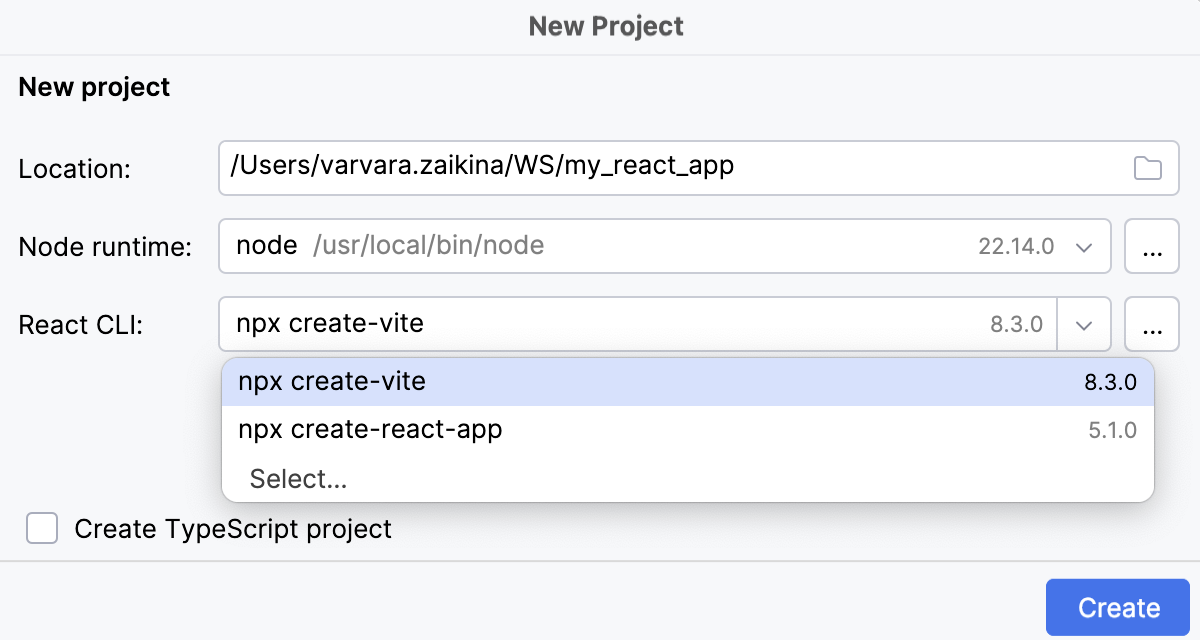The height and width of the screenshot is (640, 1200).
Task: Open the React CLI dropdown arrow
Action: (x=1083, y=324)
